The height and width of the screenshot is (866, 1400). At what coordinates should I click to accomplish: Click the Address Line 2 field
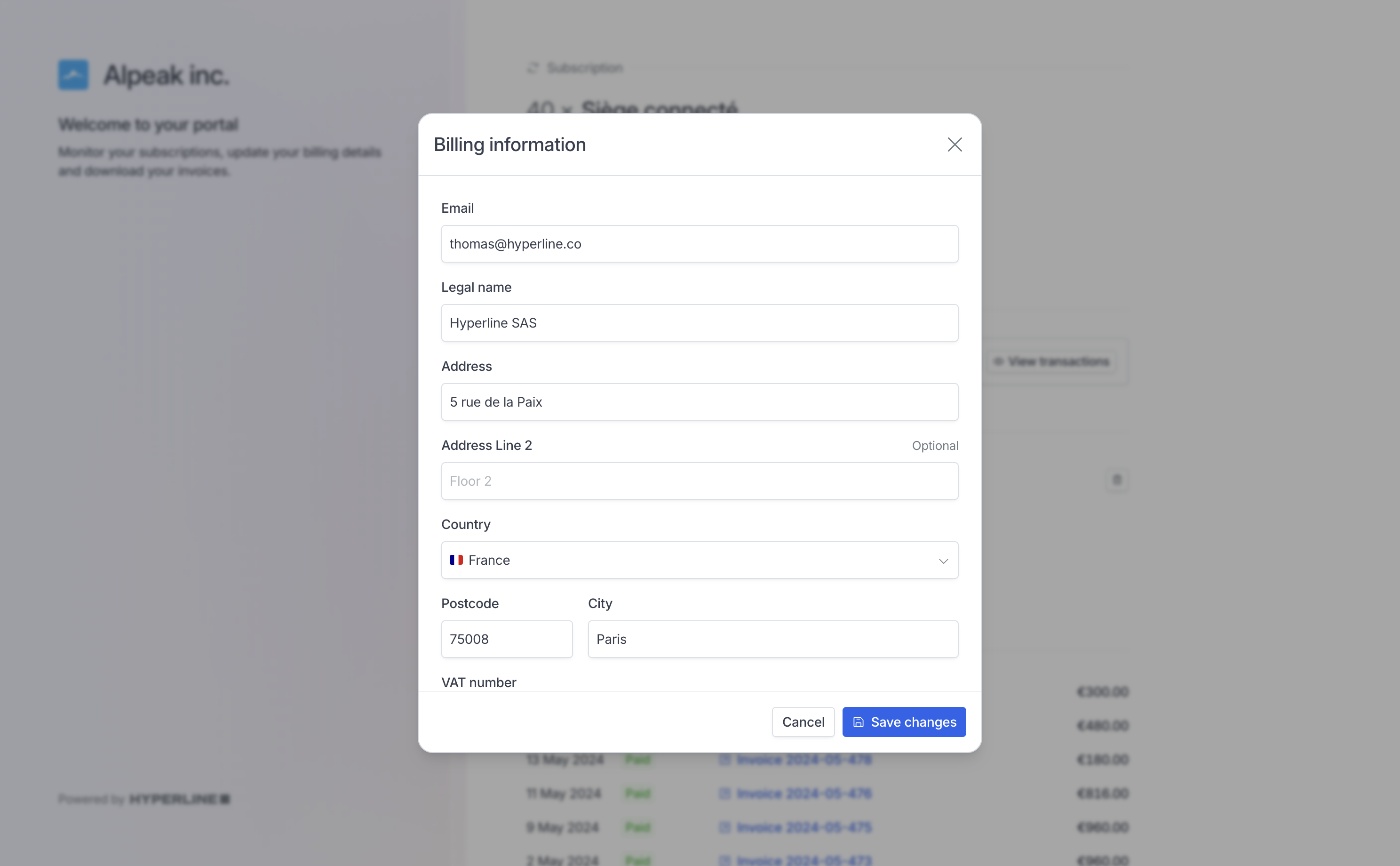[700, 481]
